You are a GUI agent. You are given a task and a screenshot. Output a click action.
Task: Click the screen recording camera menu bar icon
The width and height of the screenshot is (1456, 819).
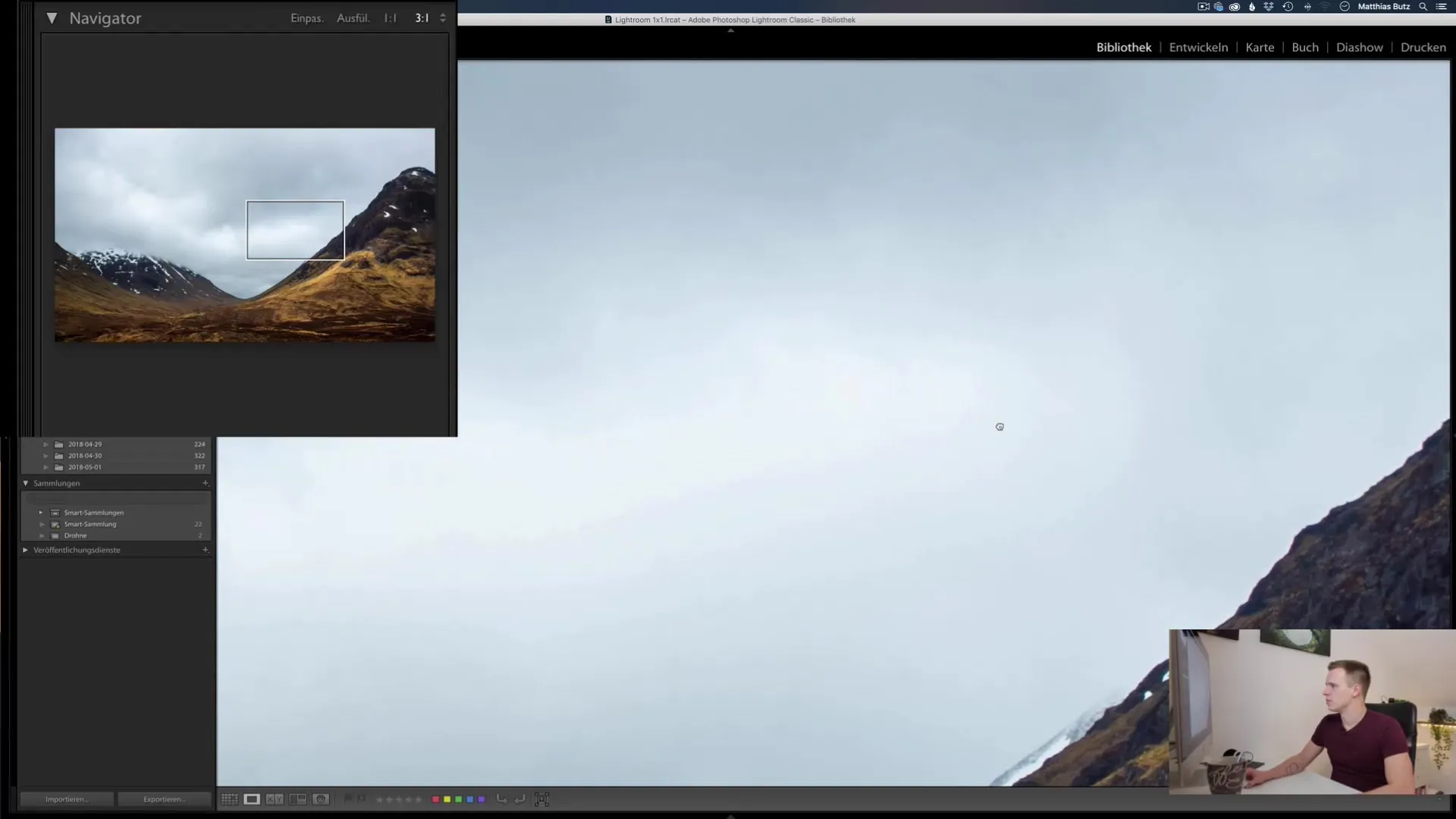(x=1203, y=7)
